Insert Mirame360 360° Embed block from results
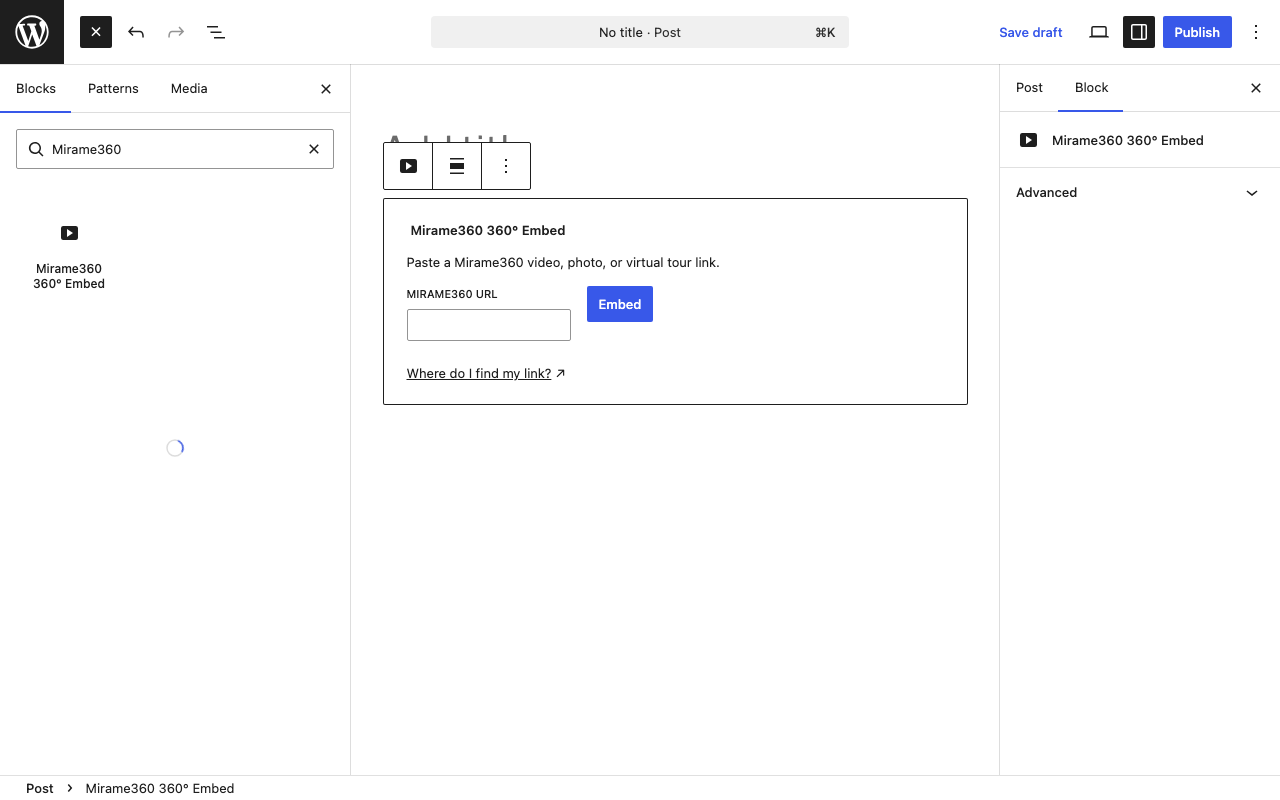The height and width of the screenshot is (800, 1280). click(x=69, y=257)
